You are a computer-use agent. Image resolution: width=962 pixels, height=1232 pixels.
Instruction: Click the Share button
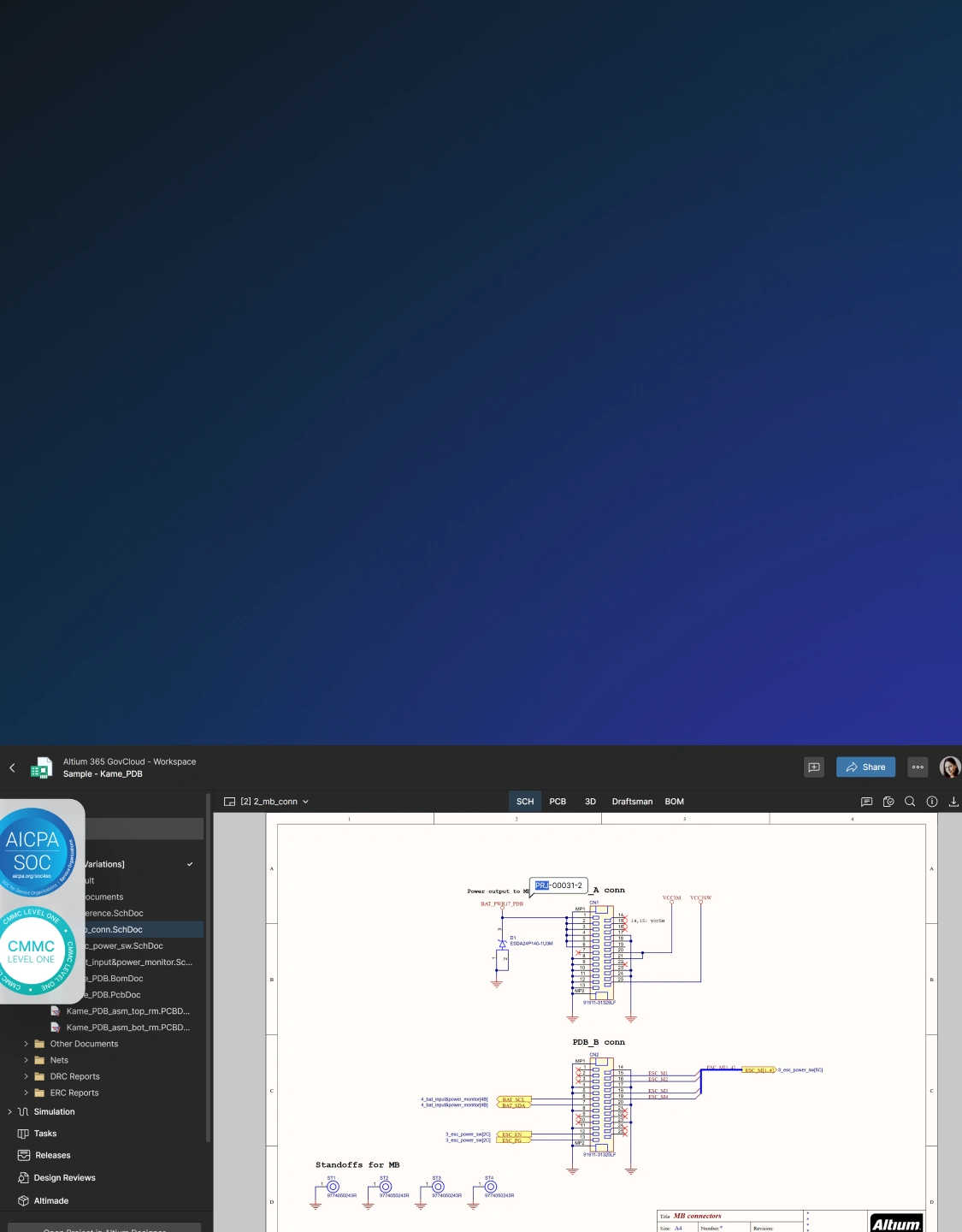[x=865, y=767]
